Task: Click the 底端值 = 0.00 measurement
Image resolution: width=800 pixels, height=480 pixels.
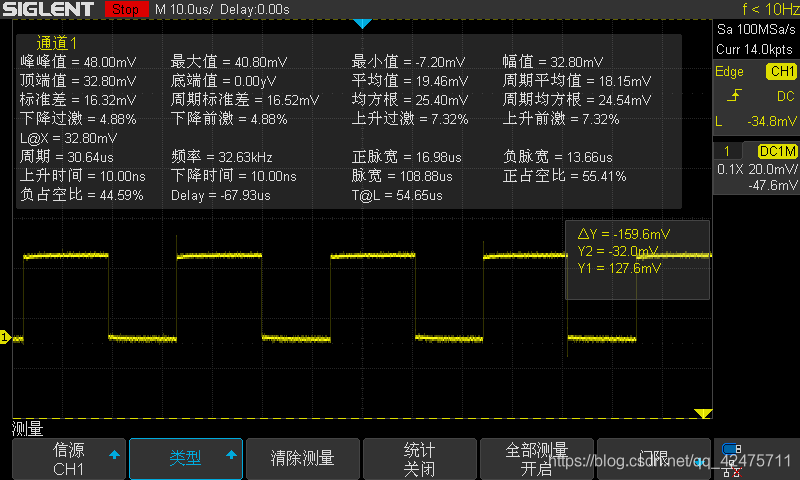Action: [223, 81]
